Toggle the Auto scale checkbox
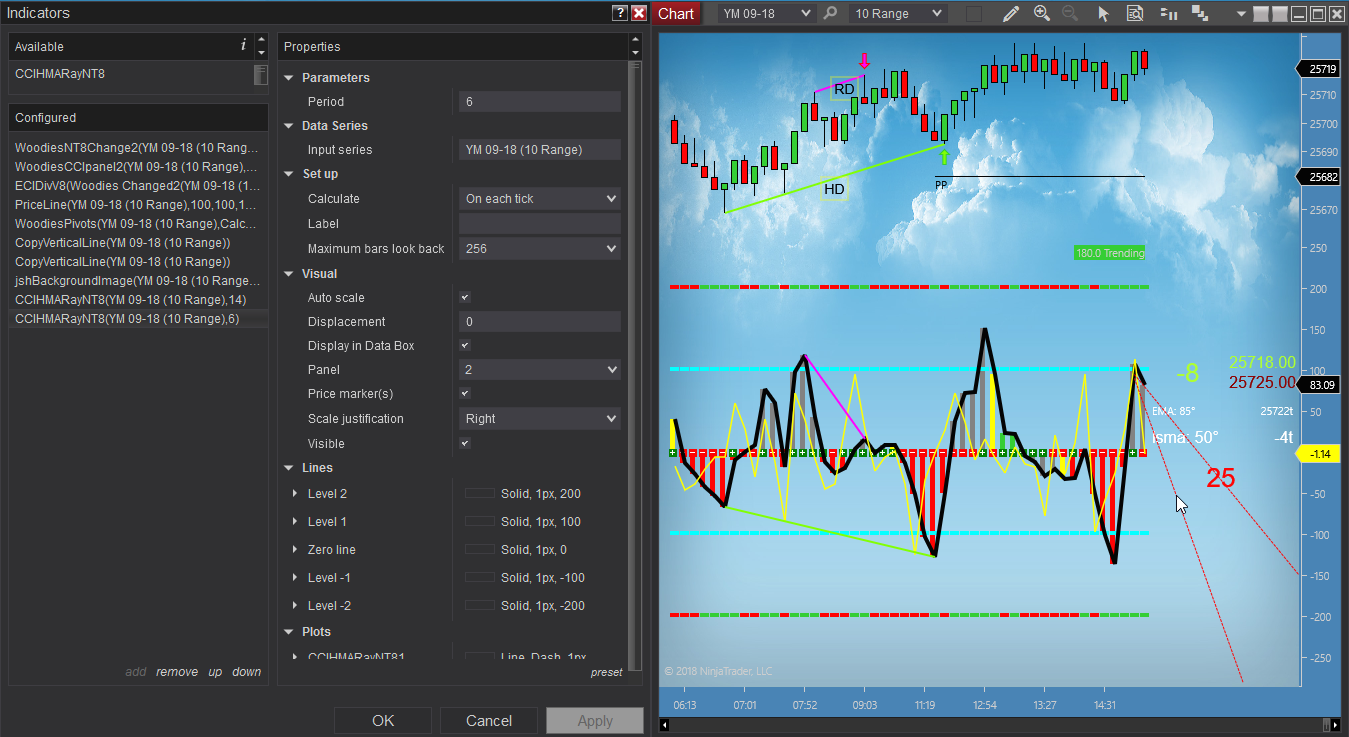Image resolution: width=1349 pixels, height=737 pixels. pos(464,297)
